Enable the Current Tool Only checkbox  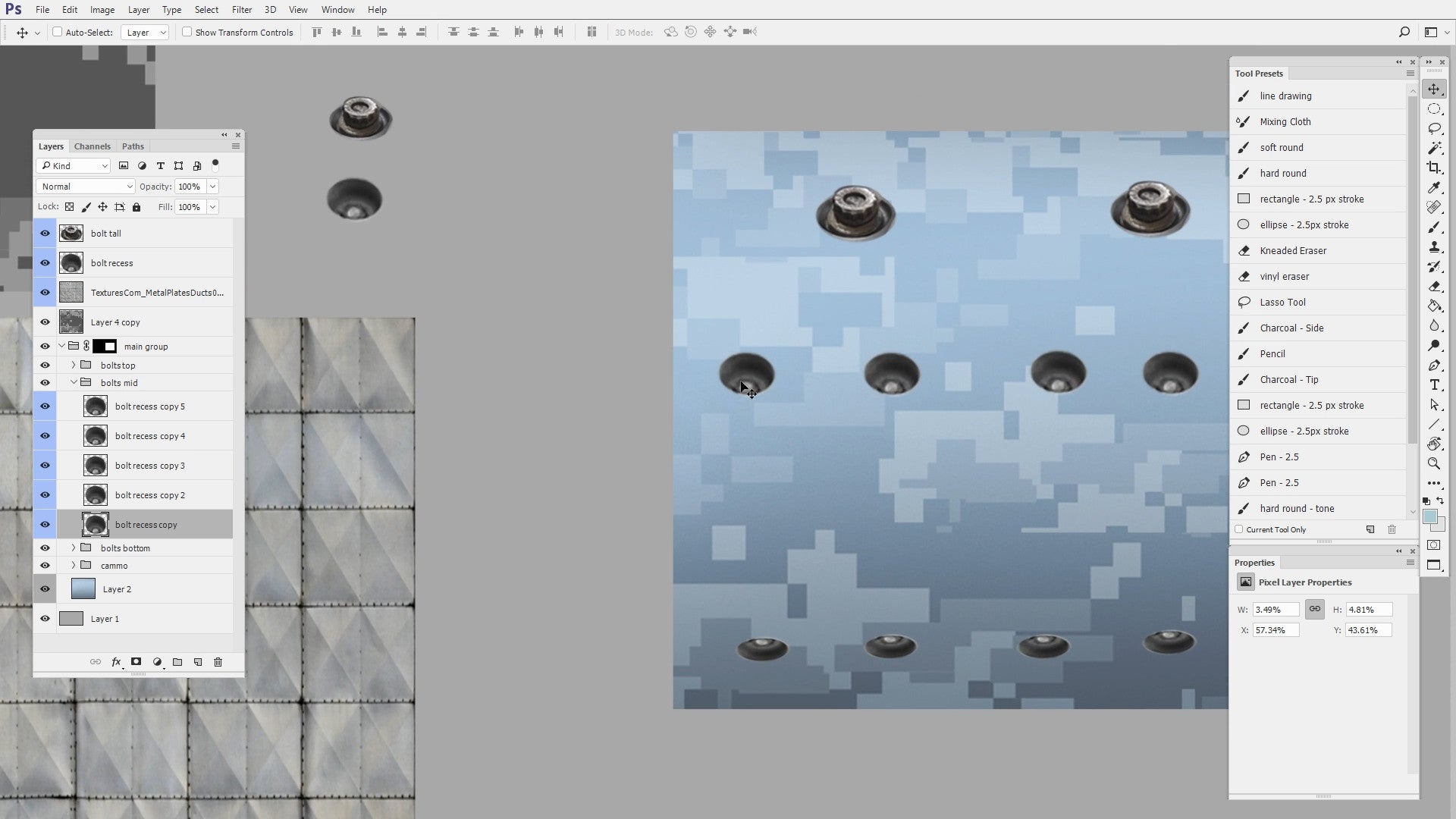(1238, 529)
